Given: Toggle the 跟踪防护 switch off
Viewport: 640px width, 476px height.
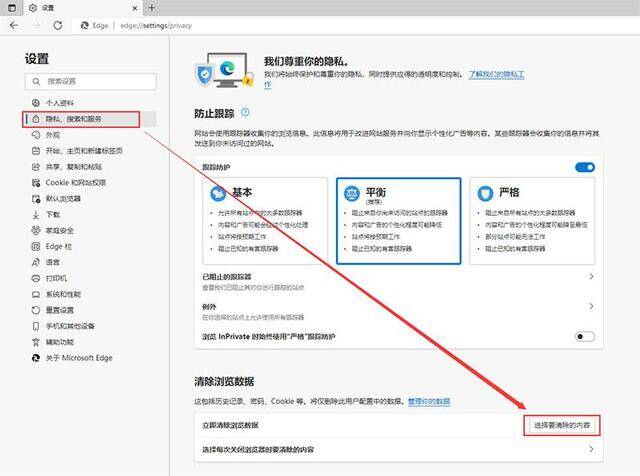Looking at the screenshot, I should pyautogui.click(x=585, y=167).
